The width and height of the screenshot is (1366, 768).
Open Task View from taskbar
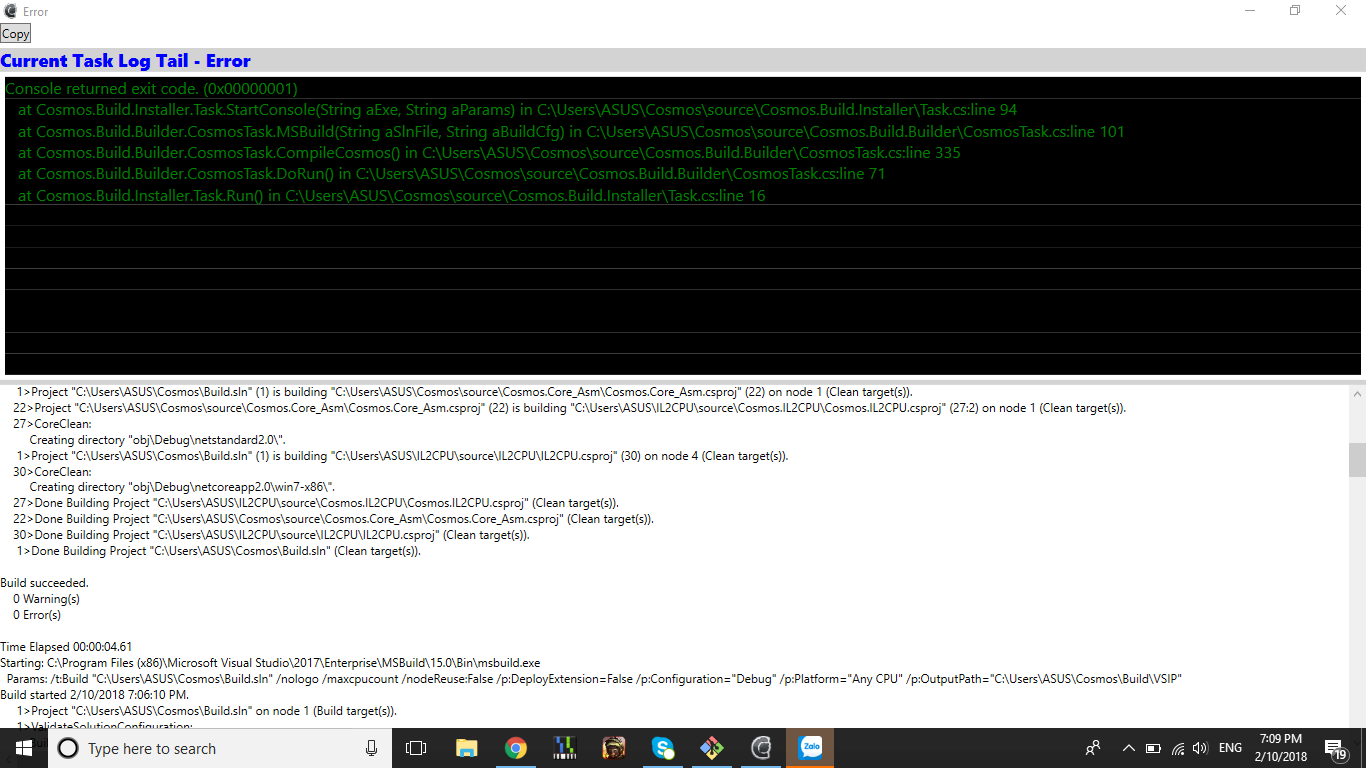click(x=416, y=748)
